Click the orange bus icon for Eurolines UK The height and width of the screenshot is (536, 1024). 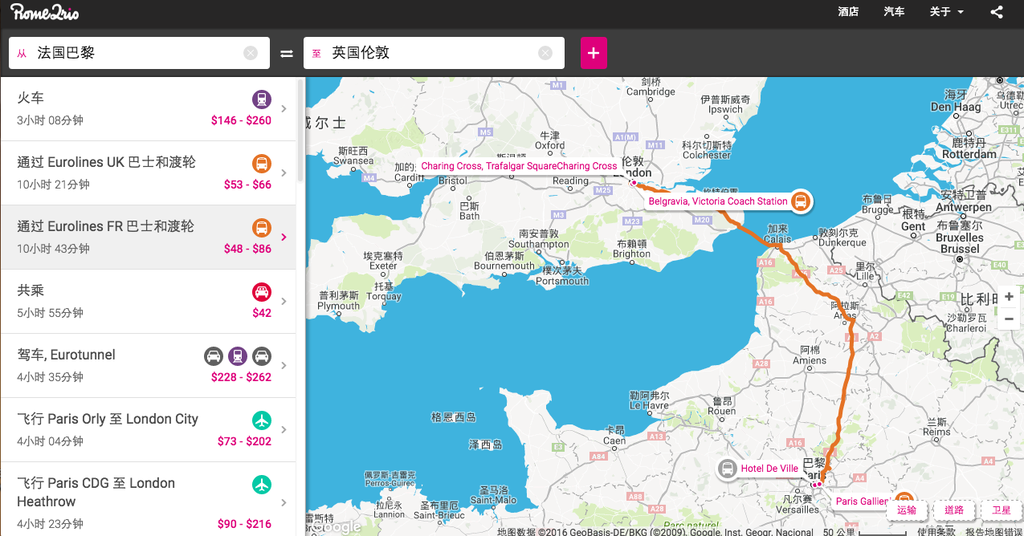[x=261, y=163]
